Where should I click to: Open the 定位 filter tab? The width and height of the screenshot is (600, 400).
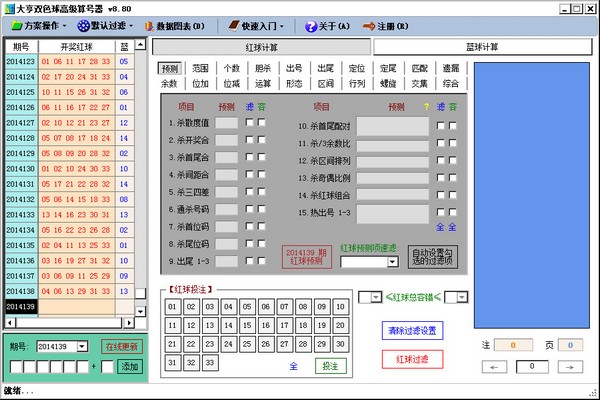click(357, 68)
